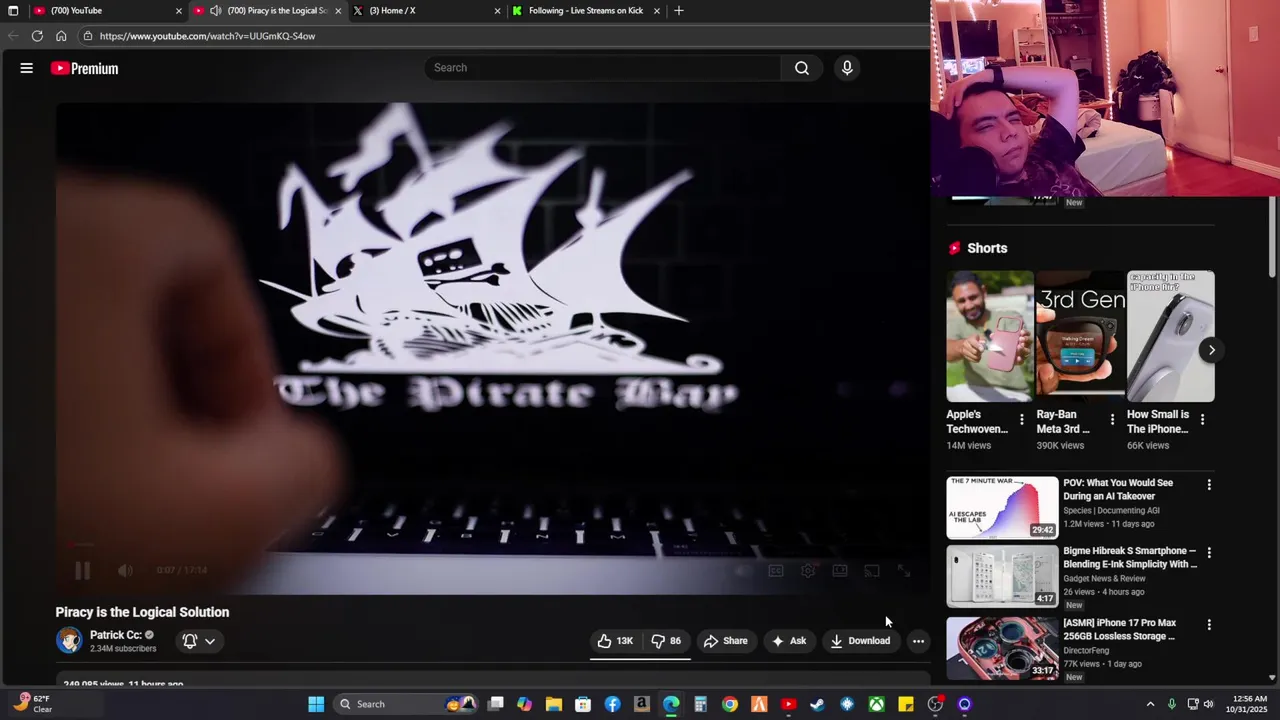Open the Windows Start menu
Image resolution: width=1280 pixels, height=720 pixels.
point(316,704)
